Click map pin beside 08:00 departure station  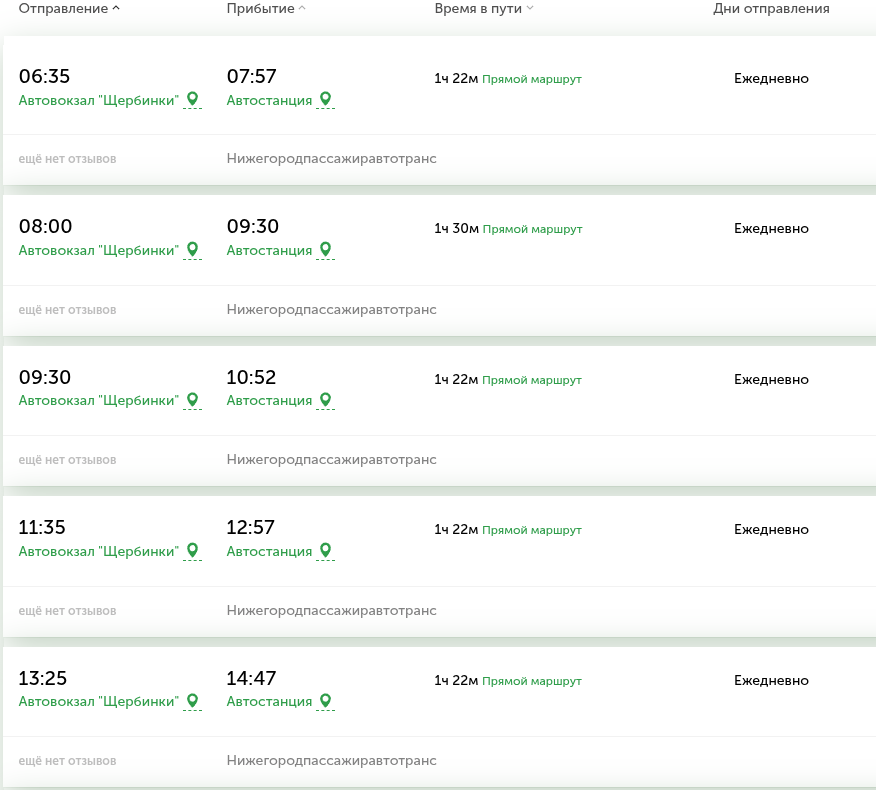click(x=193, y=249)
